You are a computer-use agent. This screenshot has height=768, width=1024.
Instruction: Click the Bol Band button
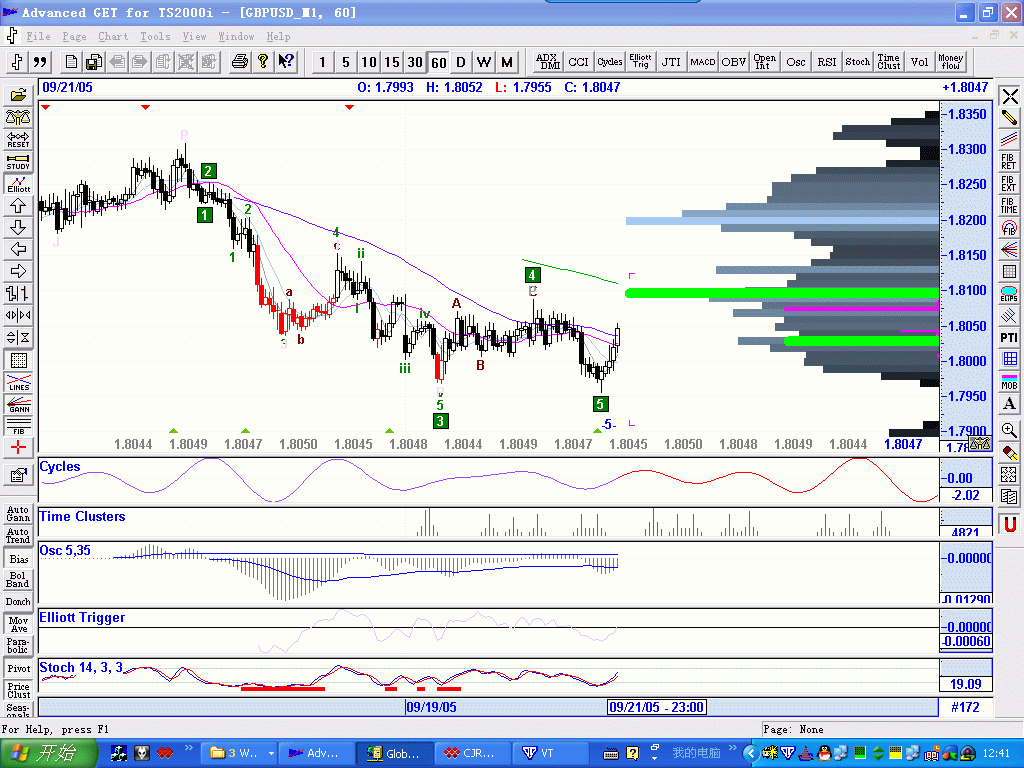point(18,580)
